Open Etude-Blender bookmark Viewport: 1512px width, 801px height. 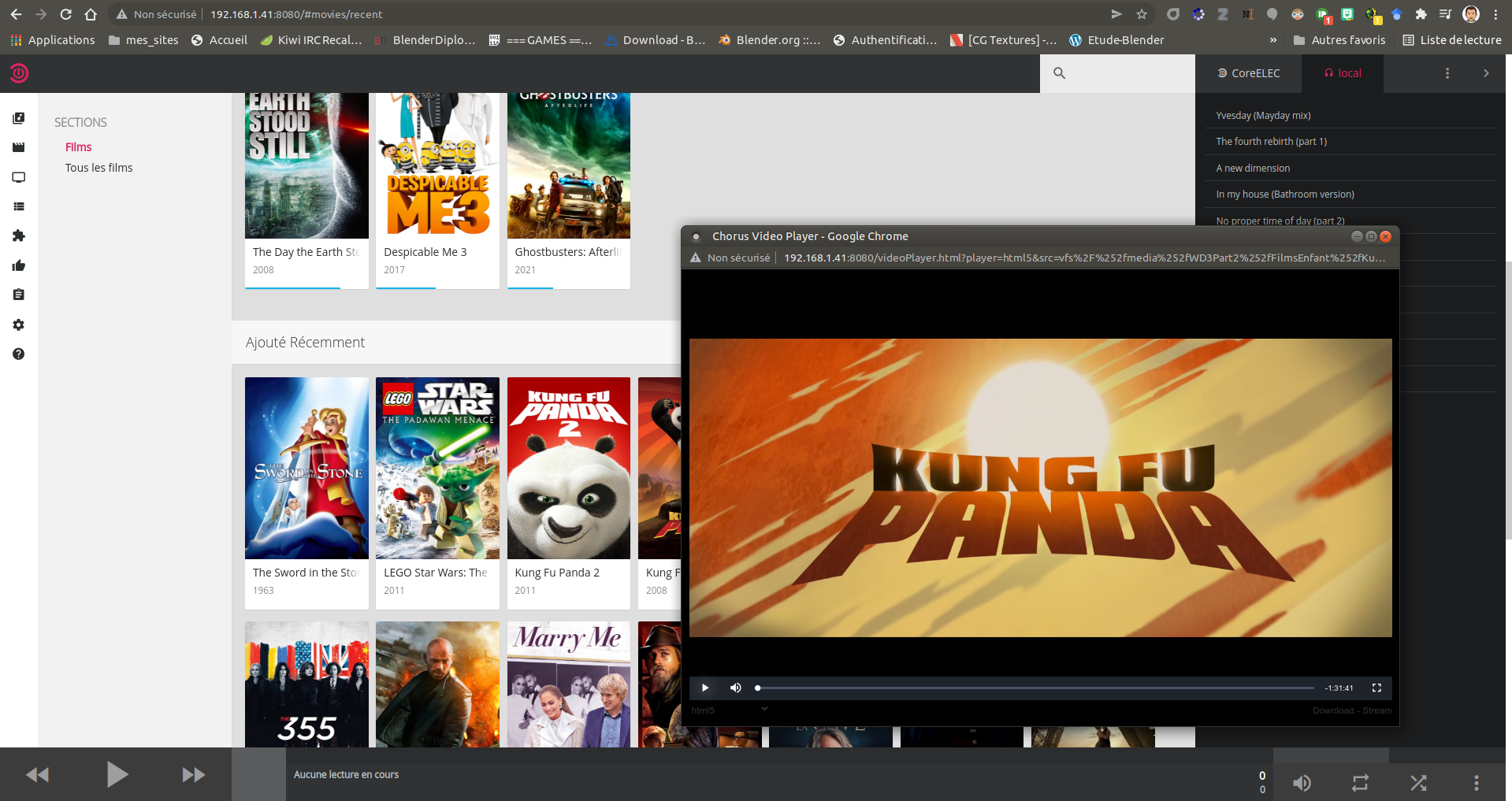click(x=1116, y=40)
